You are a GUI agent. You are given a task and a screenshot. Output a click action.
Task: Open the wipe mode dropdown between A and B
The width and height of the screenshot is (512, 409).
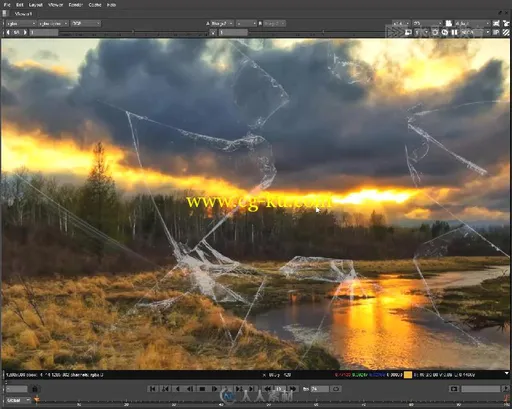(246, 23)
